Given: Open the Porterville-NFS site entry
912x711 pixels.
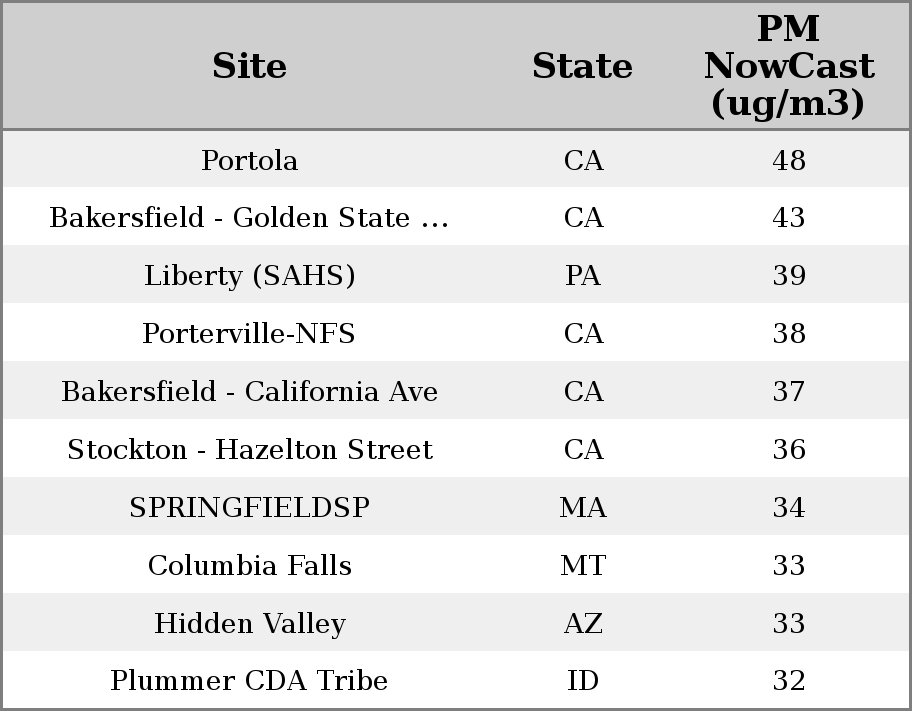Looking at the screenshot, I should click(249, 333).
